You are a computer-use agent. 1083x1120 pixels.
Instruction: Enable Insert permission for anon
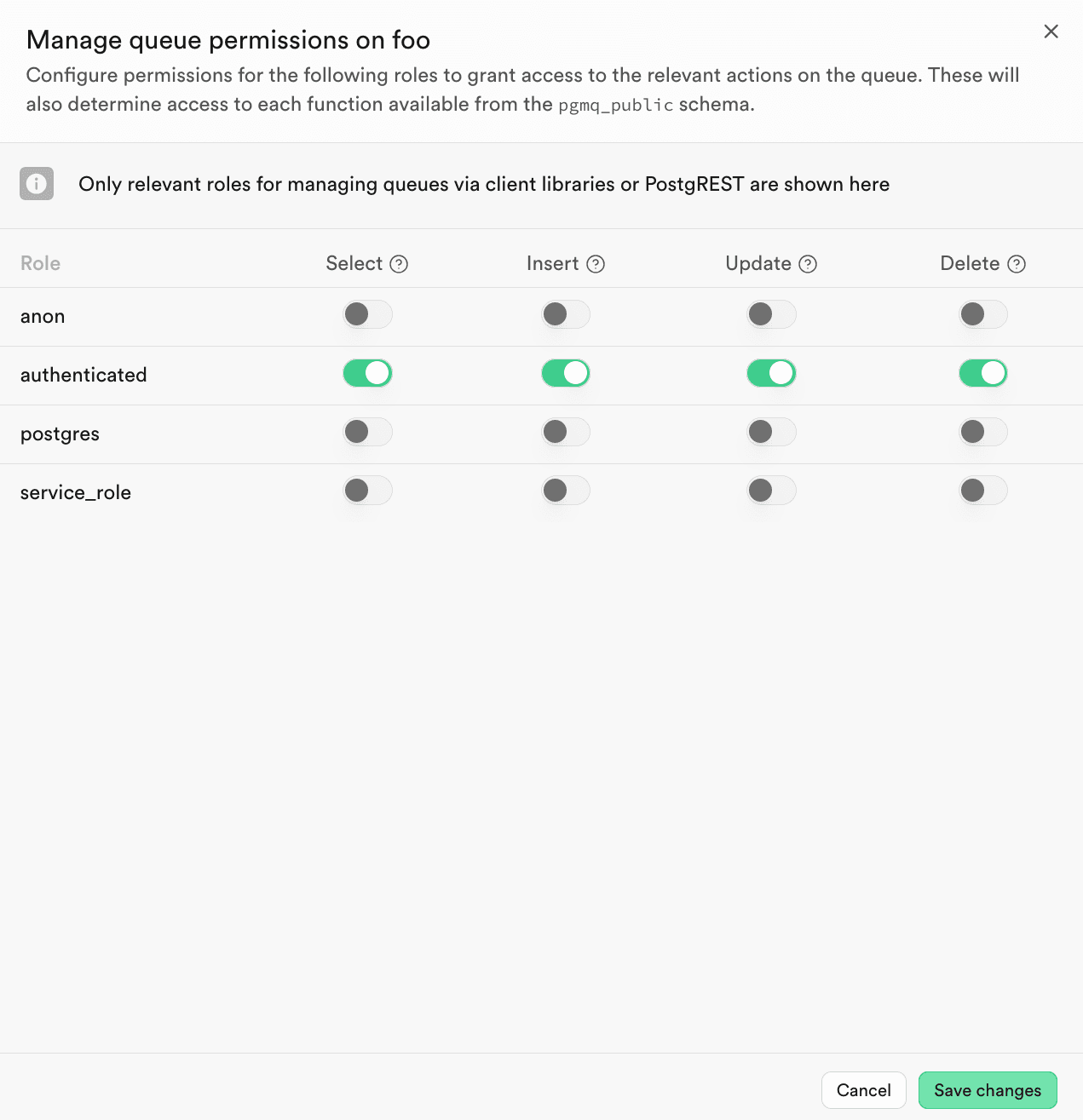click(x=565, y=314)
